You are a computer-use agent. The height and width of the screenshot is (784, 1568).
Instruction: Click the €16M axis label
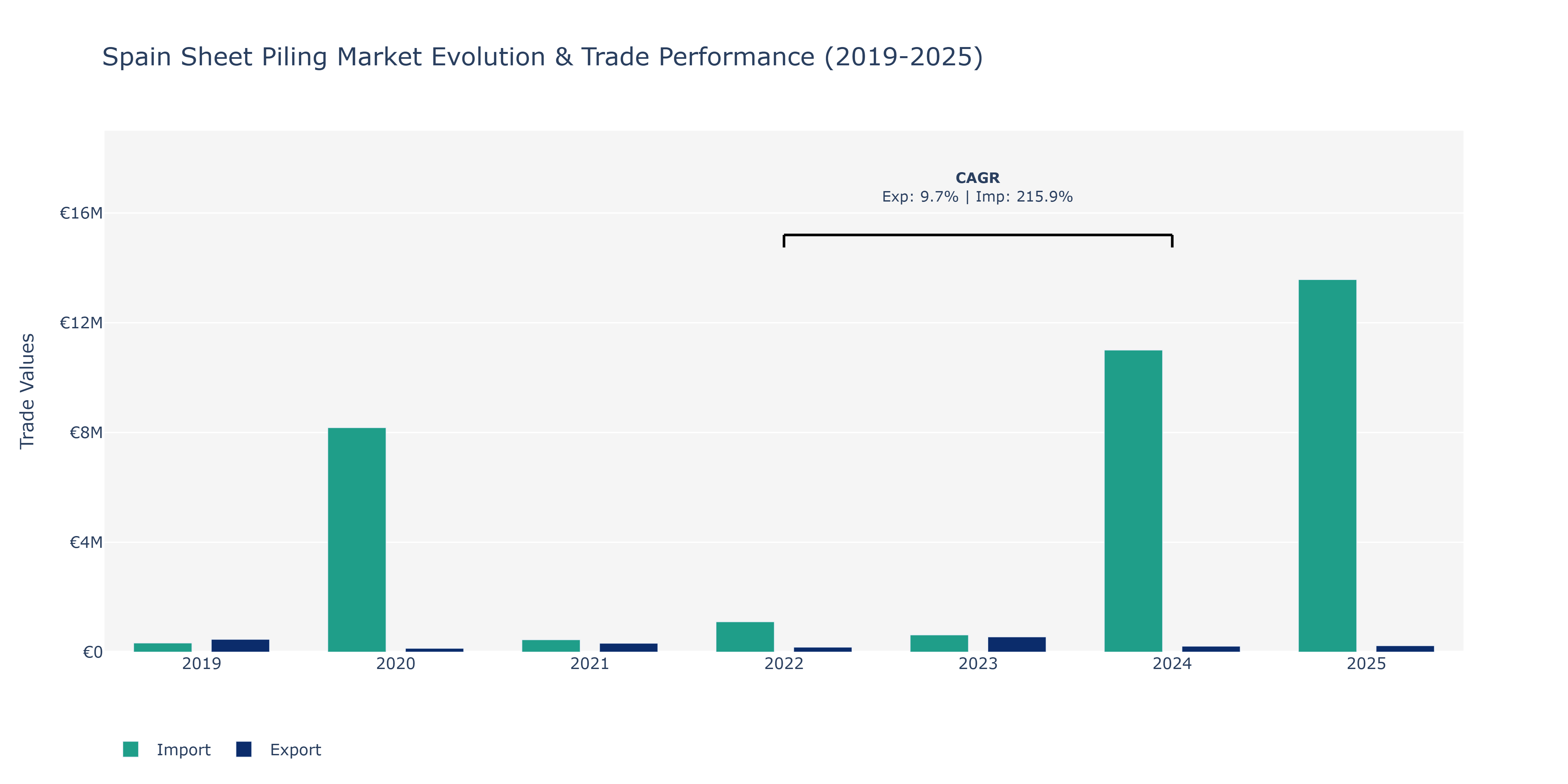pos(81,213)
